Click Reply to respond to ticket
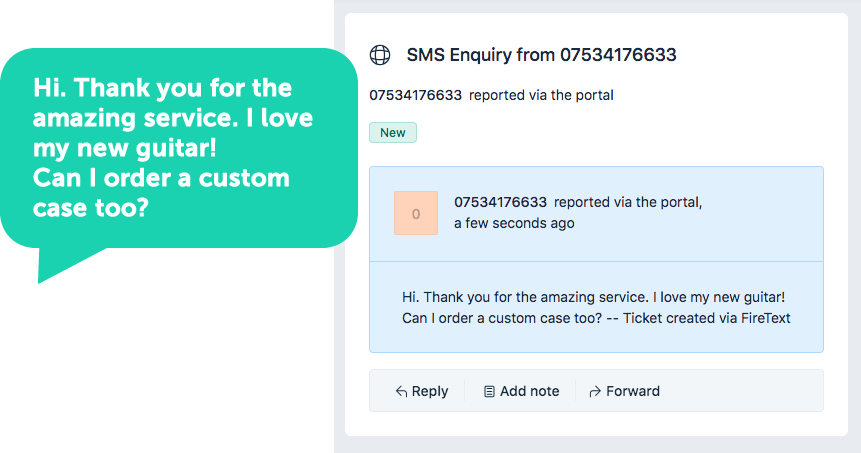 (422, 391)
